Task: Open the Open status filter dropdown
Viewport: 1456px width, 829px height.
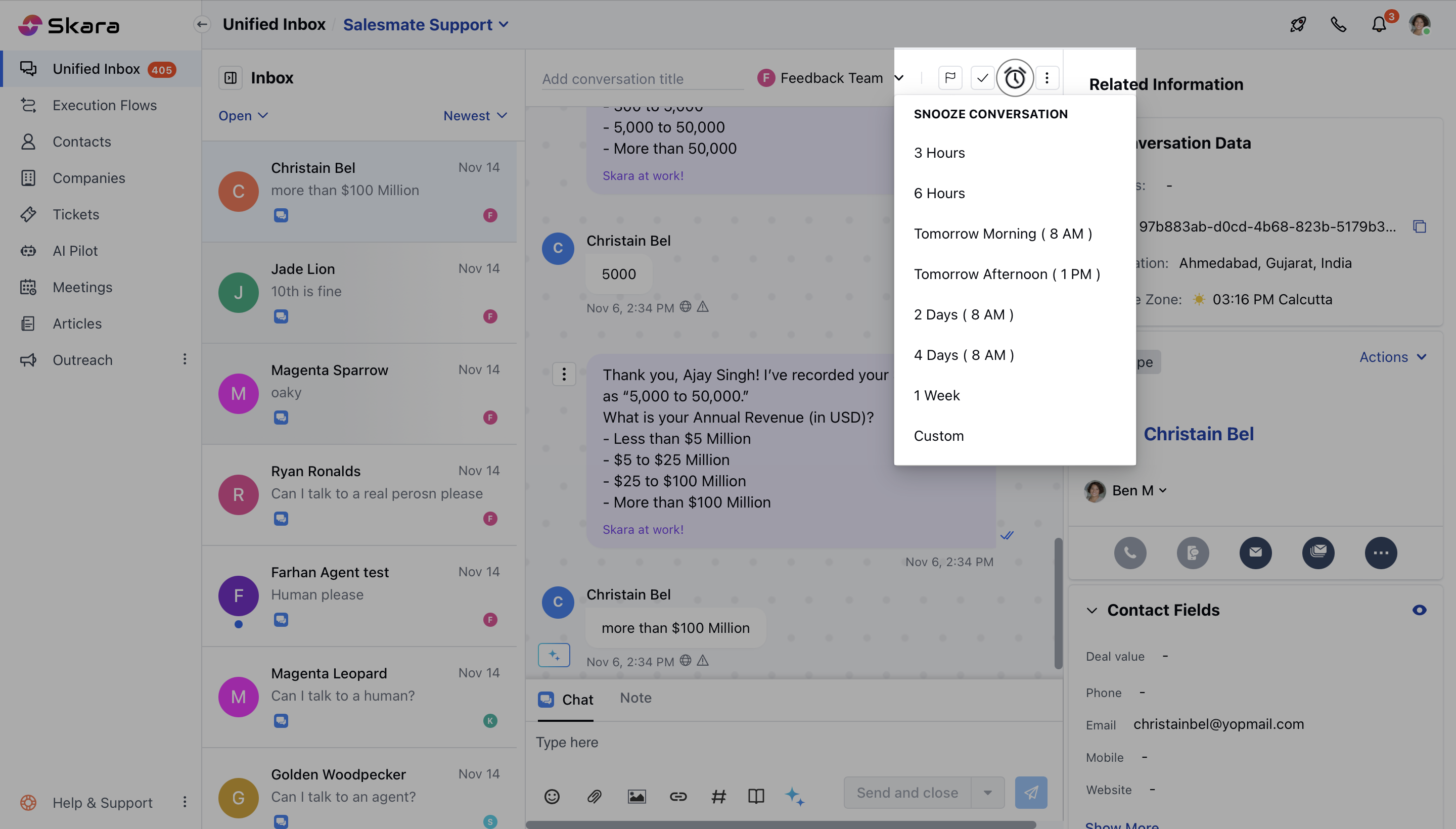Action: (243, 116)
